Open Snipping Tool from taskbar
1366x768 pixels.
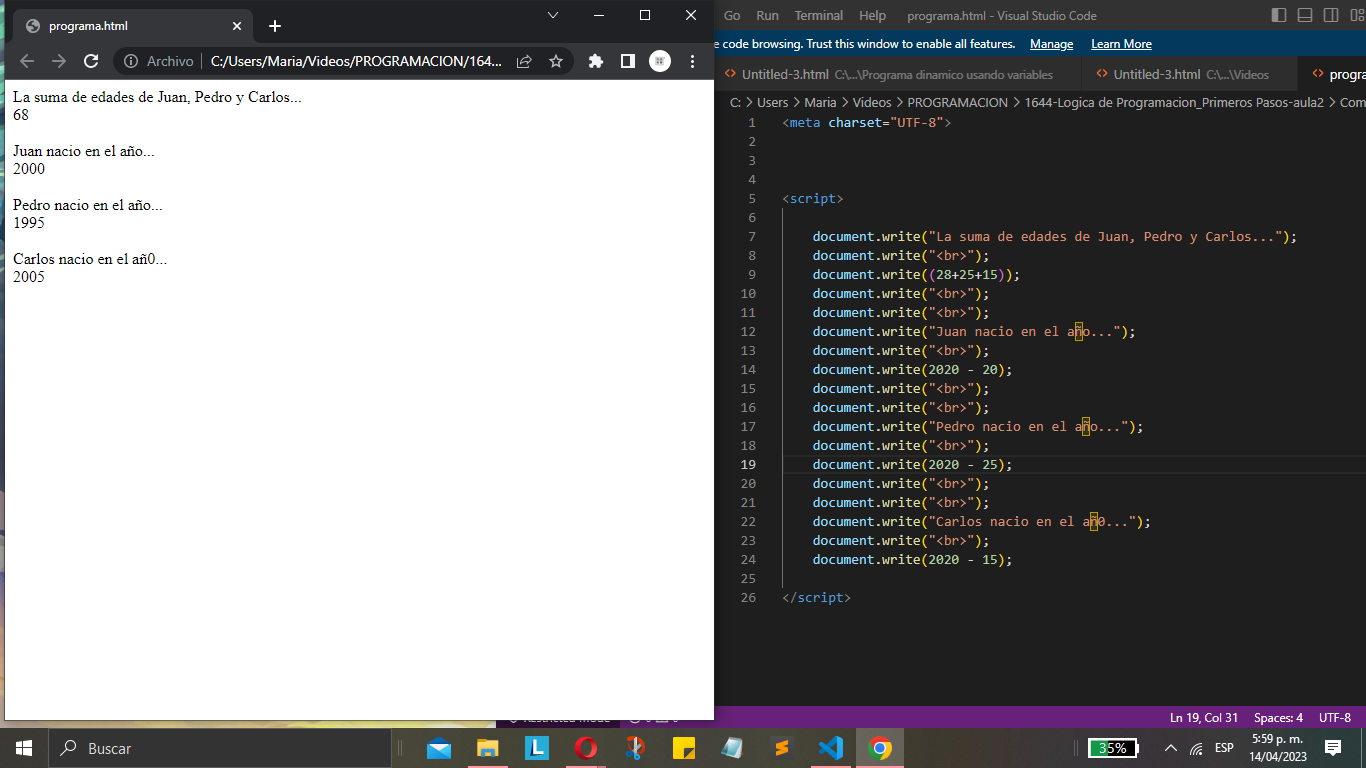[635, 748]
